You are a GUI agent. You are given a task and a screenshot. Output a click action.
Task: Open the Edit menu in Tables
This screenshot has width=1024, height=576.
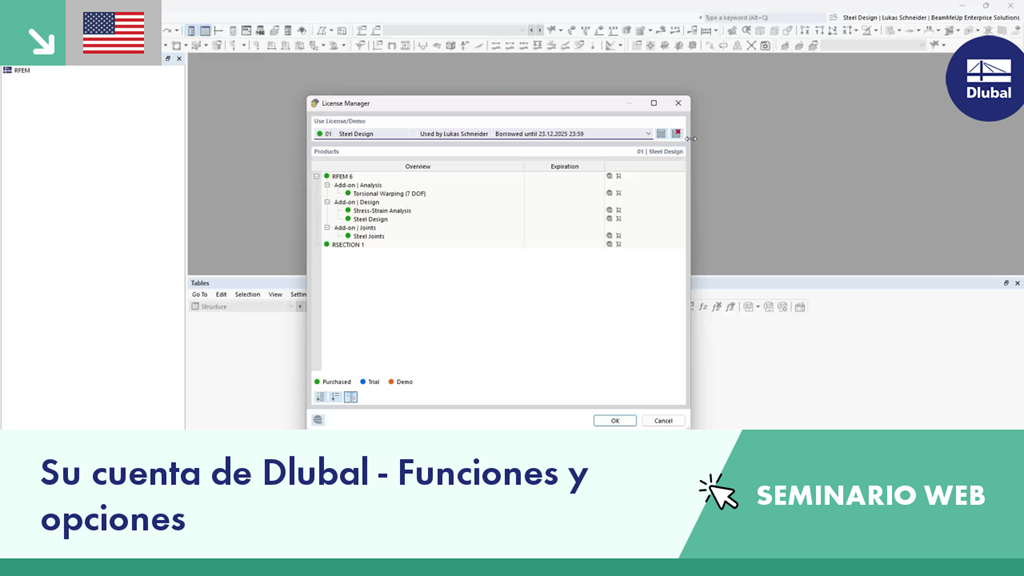point(221,295)
